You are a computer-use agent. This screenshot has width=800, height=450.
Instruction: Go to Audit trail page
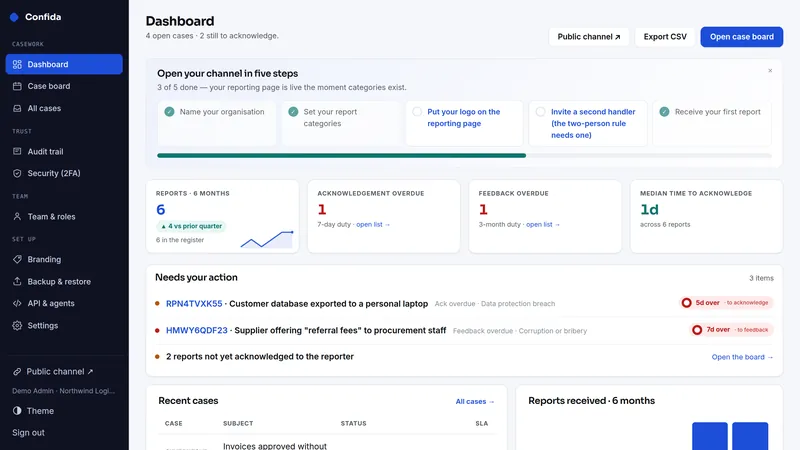[x=64, y=152]
